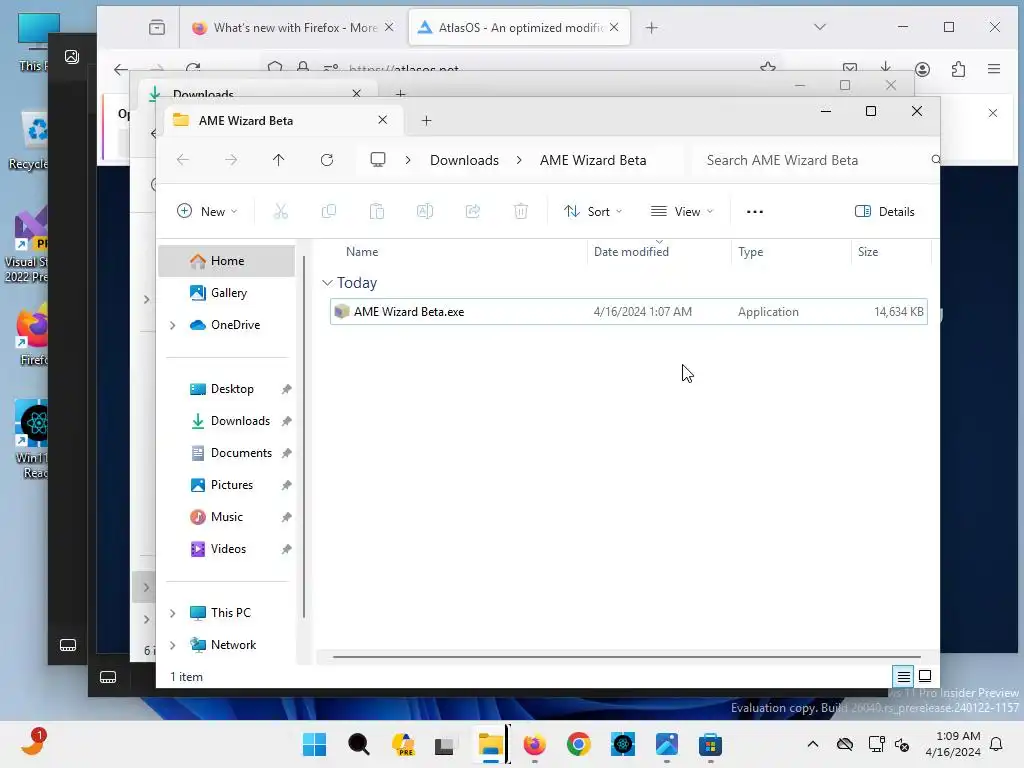
Task: Switch to large thumbnails view icon
Action: (925, 676)
